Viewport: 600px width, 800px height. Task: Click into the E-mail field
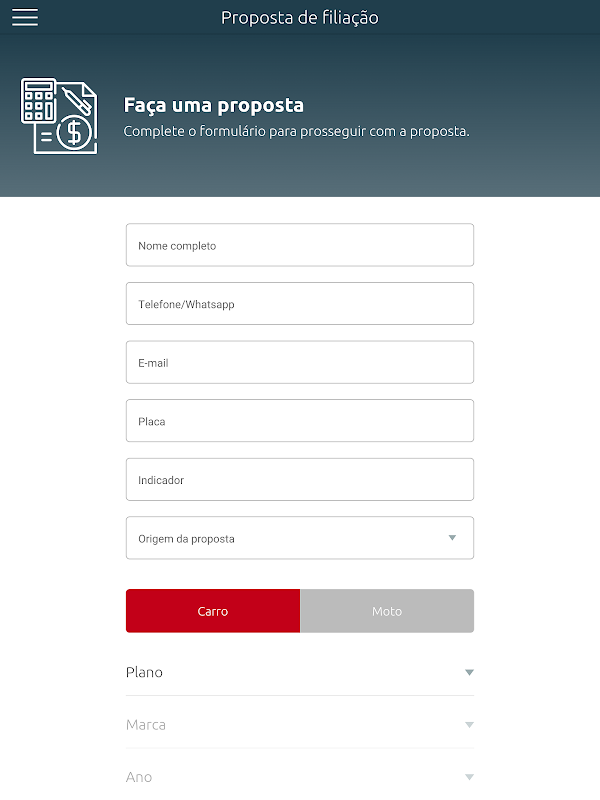300,363
